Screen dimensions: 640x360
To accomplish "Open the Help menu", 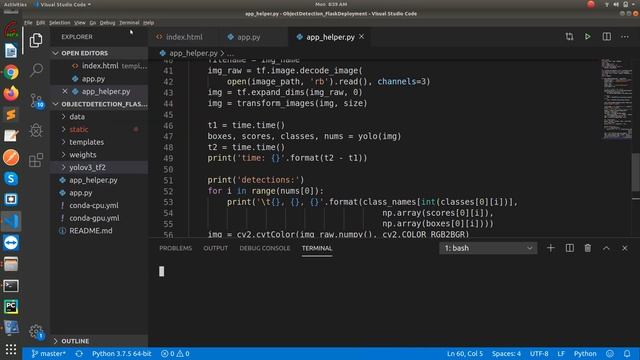I will (x=149, y=23).
